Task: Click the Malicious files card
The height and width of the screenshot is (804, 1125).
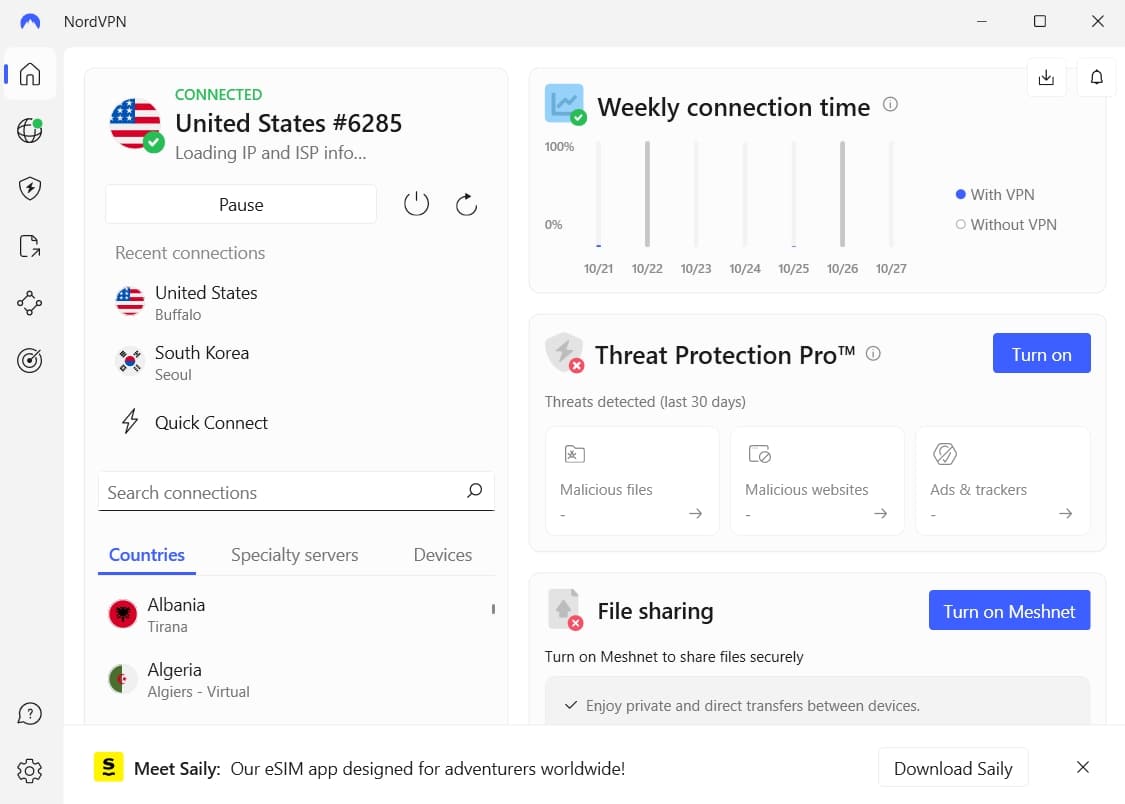Action: (632, 481)
